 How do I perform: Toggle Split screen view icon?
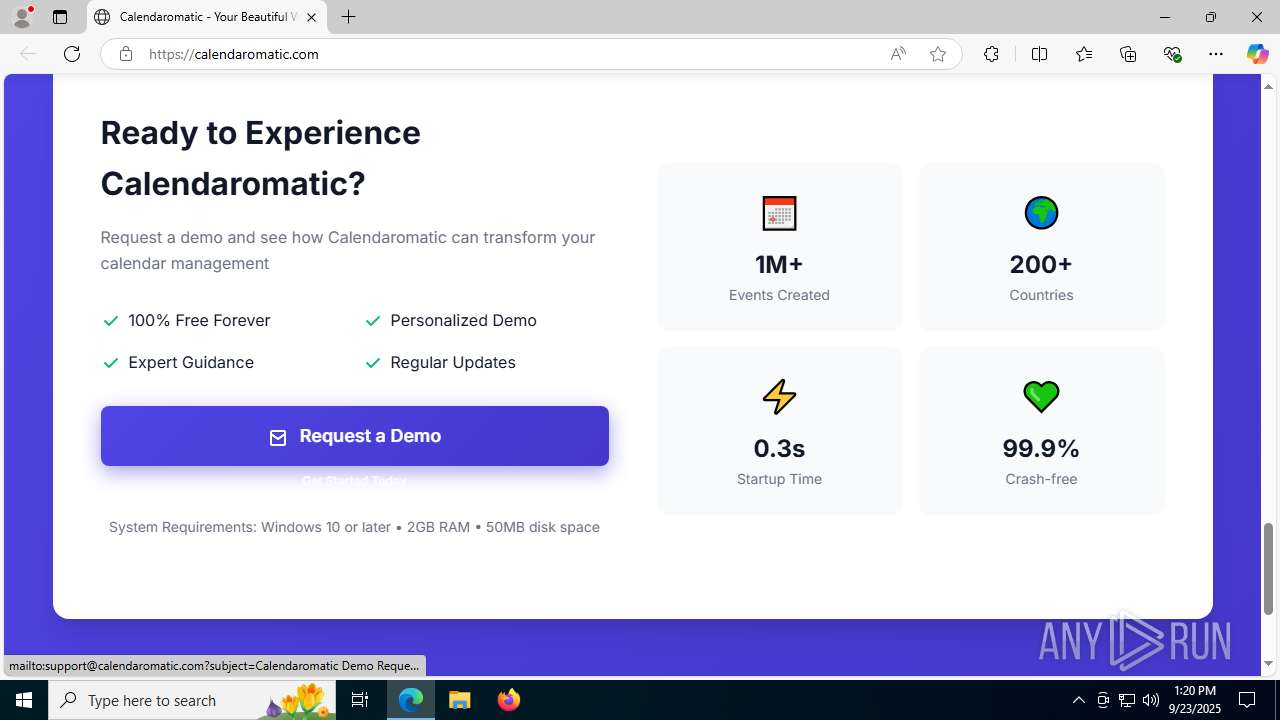[x=1039, y=54]
